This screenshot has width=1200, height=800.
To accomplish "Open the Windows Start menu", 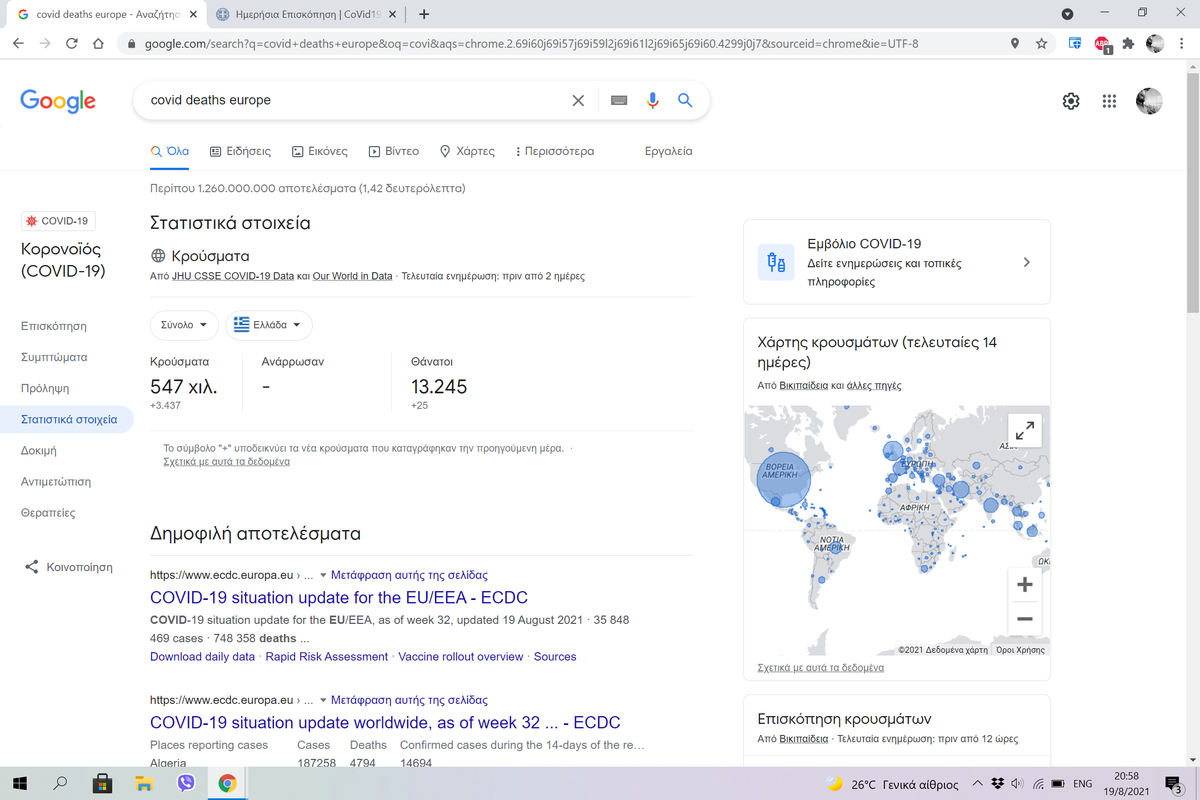I will coord(19,784).
